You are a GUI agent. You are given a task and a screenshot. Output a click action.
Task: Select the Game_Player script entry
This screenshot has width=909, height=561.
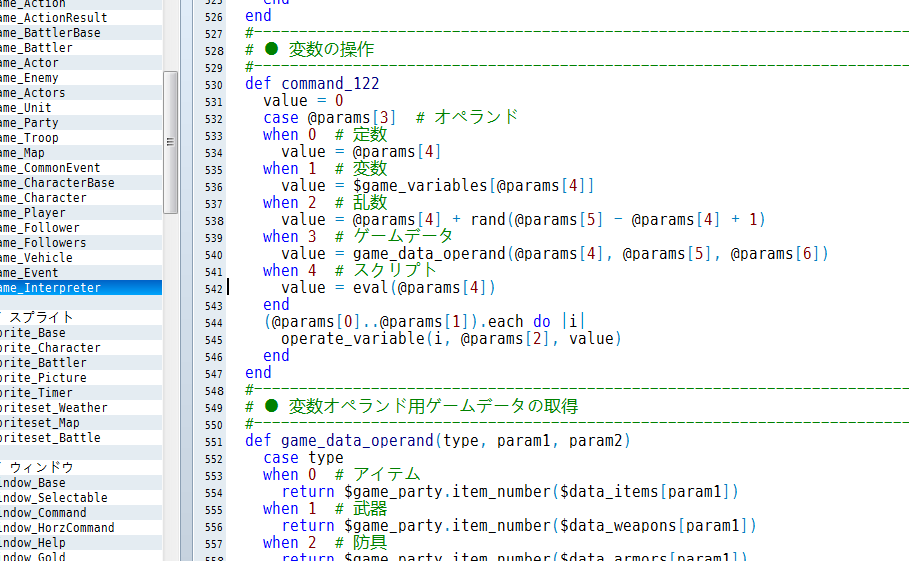tap(81, 213)
